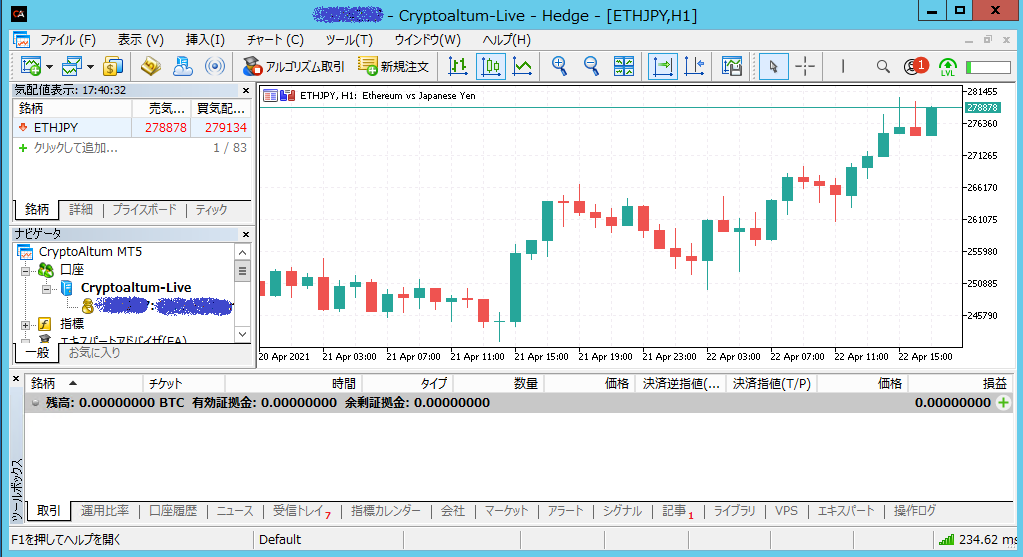Image resolution: width=1023 pixels, height=557 pixels.
Task: Open the 挿入(I) menu
Action: coord(205,40)
